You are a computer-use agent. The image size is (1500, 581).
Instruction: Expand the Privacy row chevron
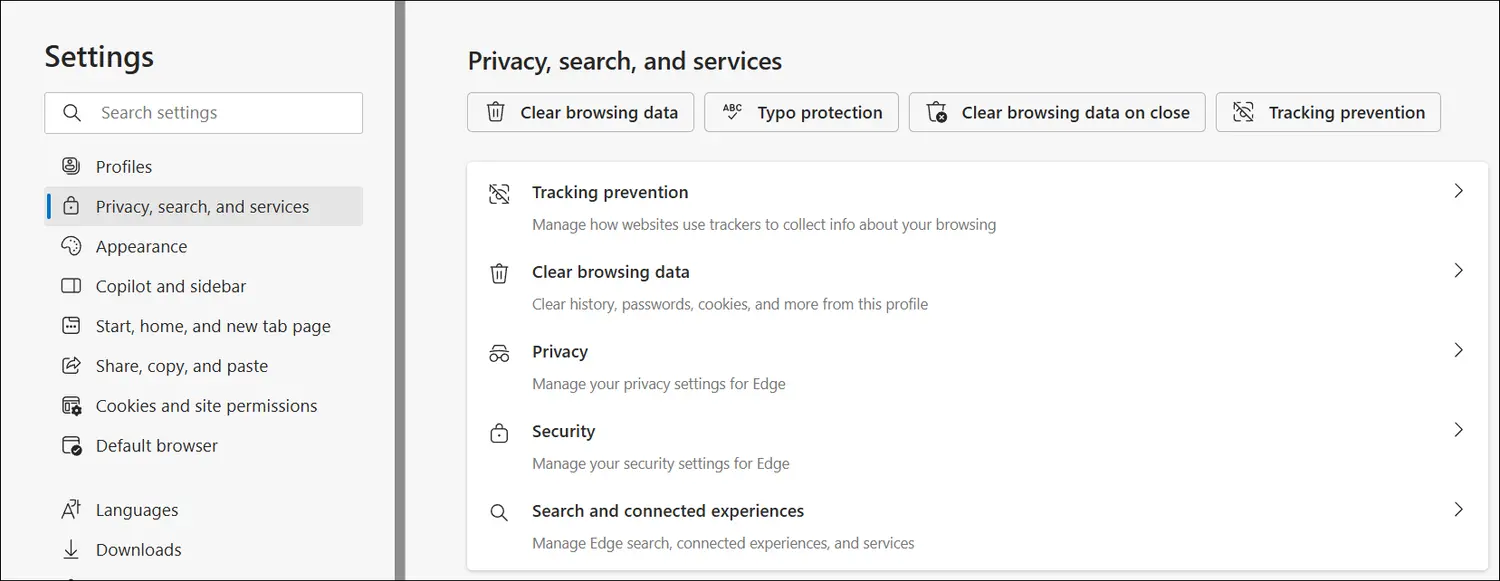[1458, 350]
